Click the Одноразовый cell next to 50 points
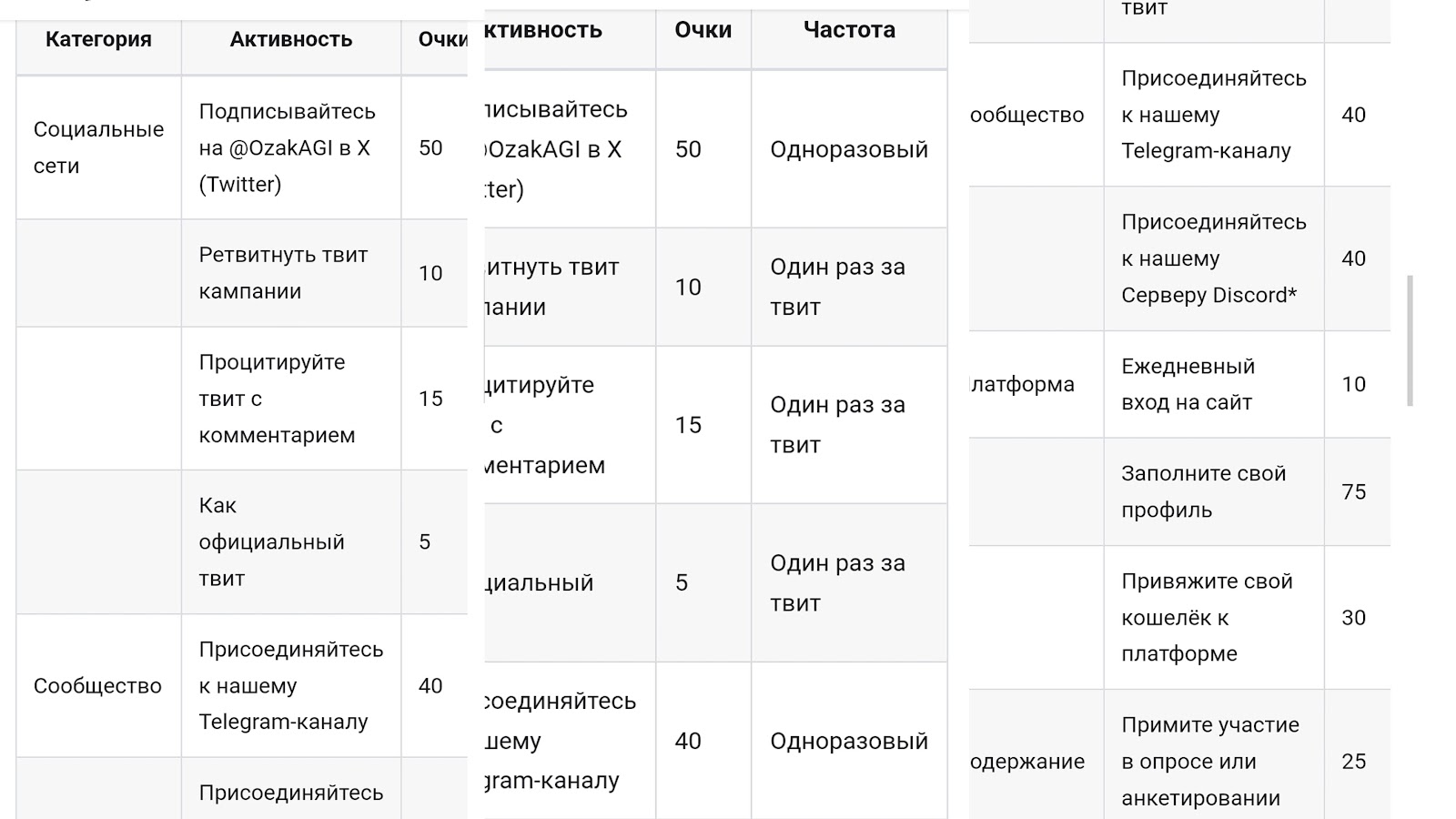The width and height of the screenshot is (1456, 819). point(848,149)
